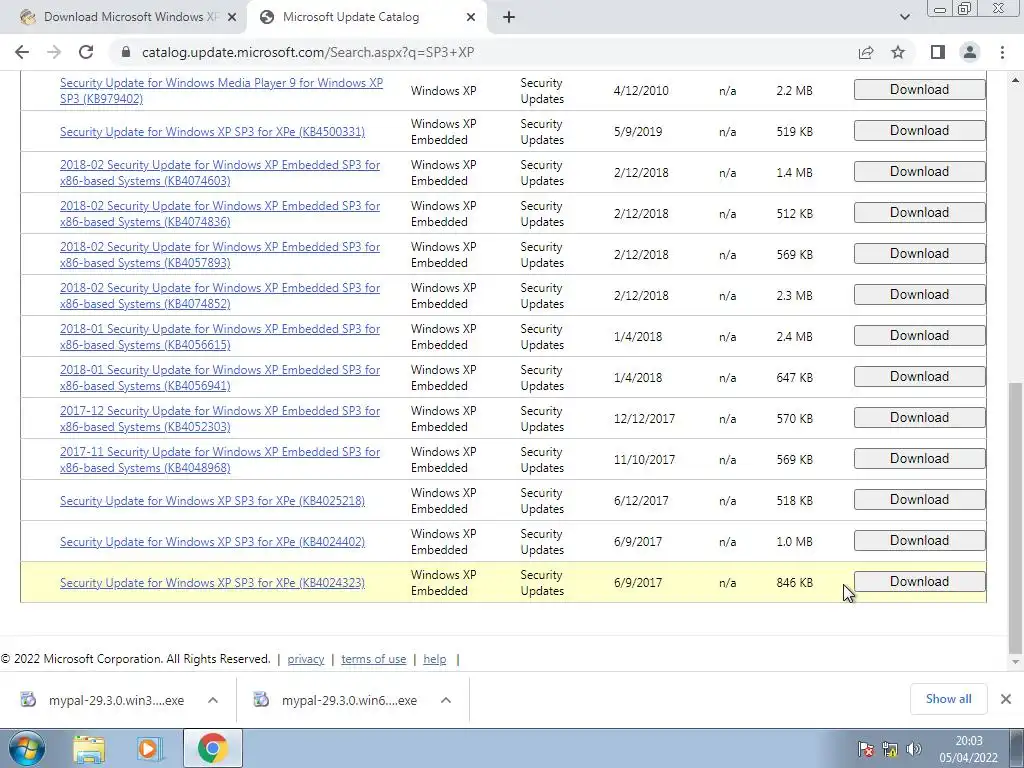Viewport: 1024px width, 768px height.
Task: Open KB4052303 update link
Action: click(x=220, y=419)
